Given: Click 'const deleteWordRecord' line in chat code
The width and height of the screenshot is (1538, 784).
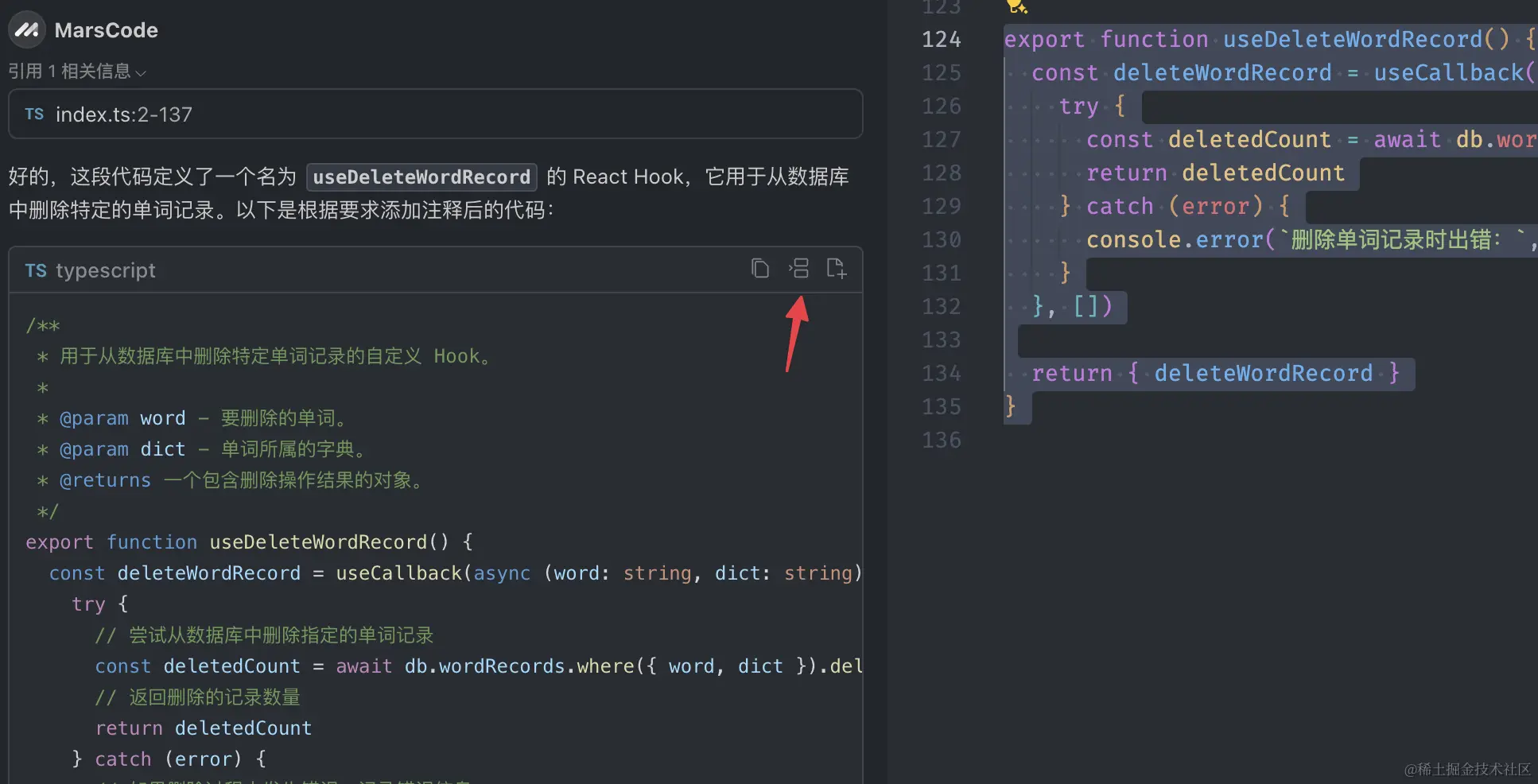Looking at the screenshot, I should pos(456,573).
